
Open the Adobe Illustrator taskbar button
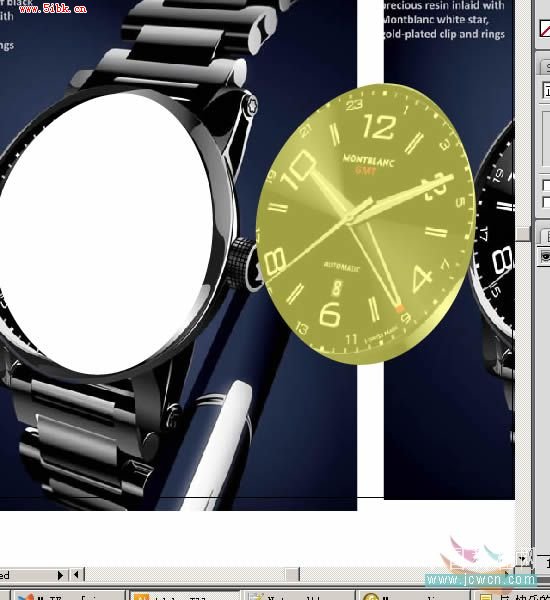coord(185,595)
